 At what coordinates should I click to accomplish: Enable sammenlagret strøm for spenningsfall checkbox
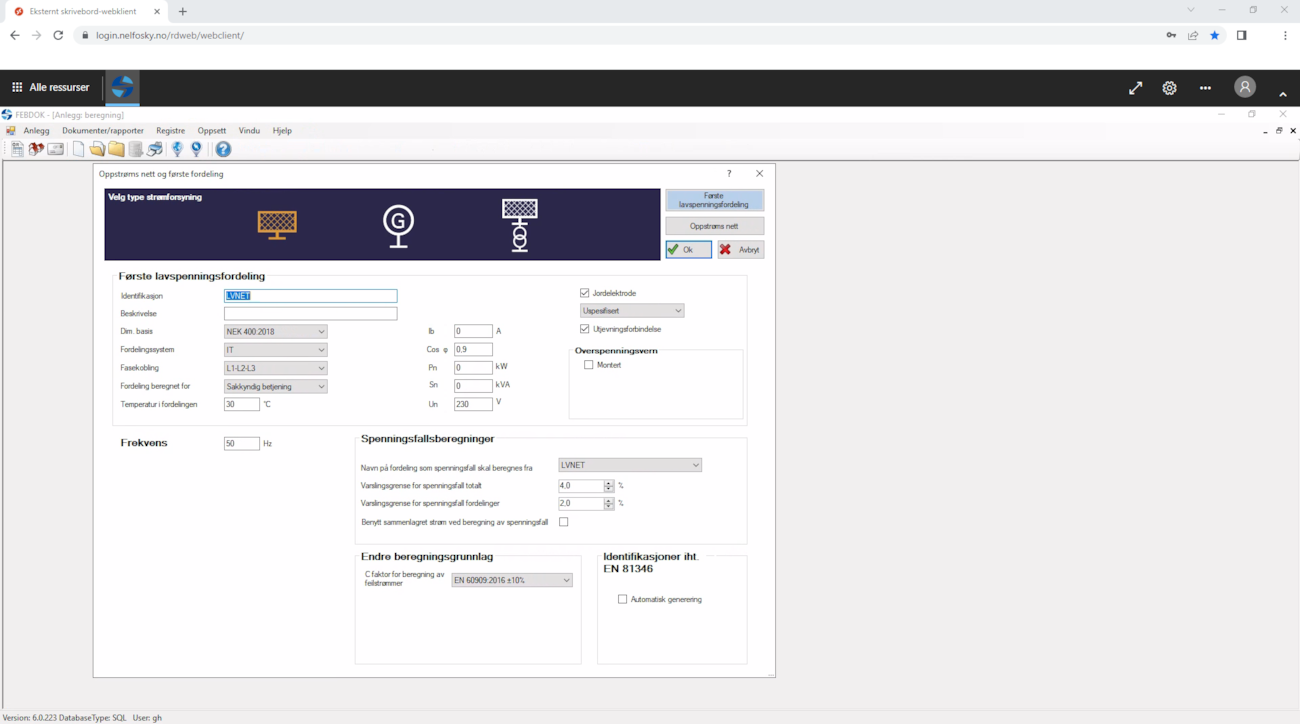(564, 522)
